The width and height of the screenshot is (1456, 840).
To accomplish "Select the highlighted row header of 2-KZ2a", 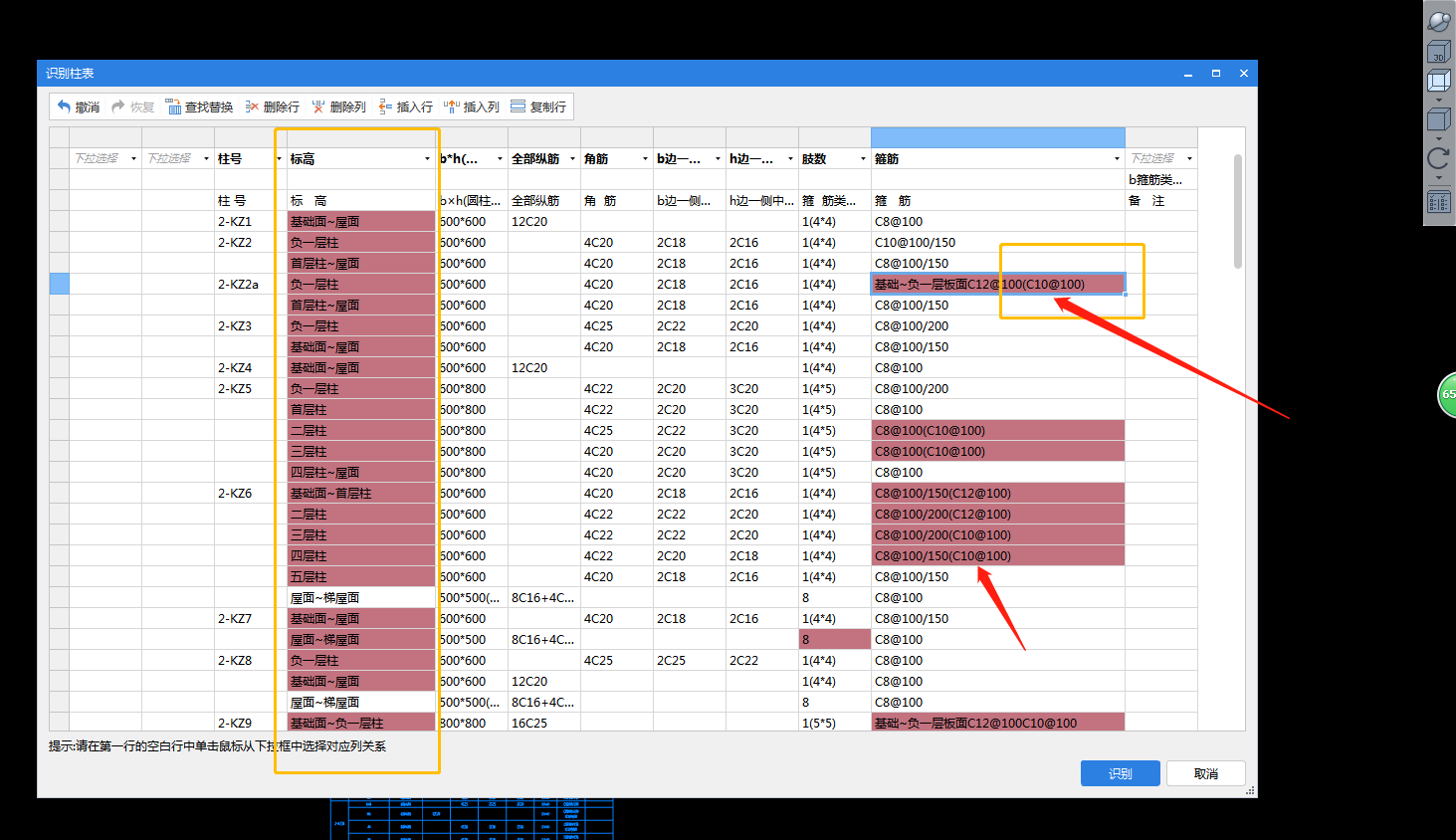I will click(x=60, y=284).
